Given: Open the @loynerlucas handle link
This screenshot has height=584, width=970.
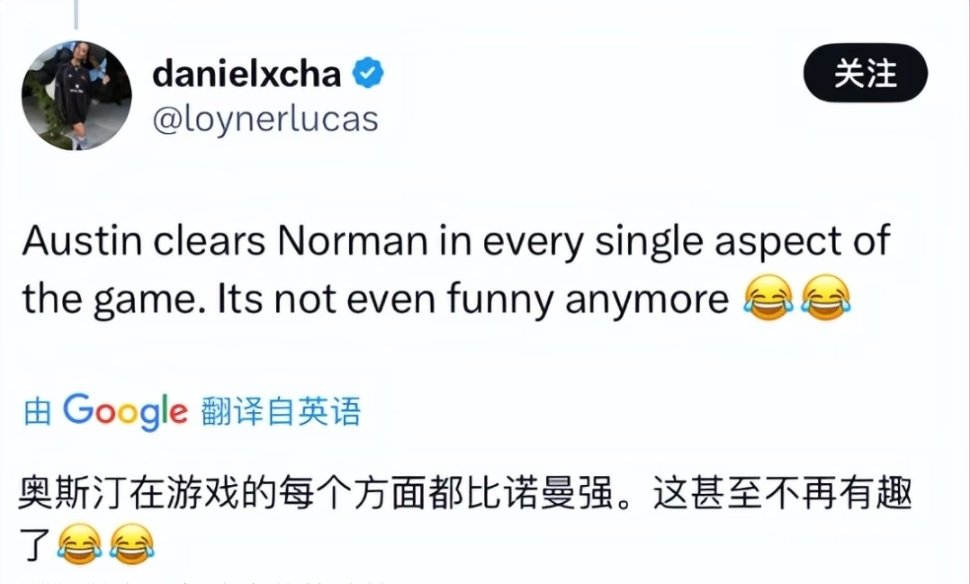Looking at the screenshot, I should pos(265,120).
